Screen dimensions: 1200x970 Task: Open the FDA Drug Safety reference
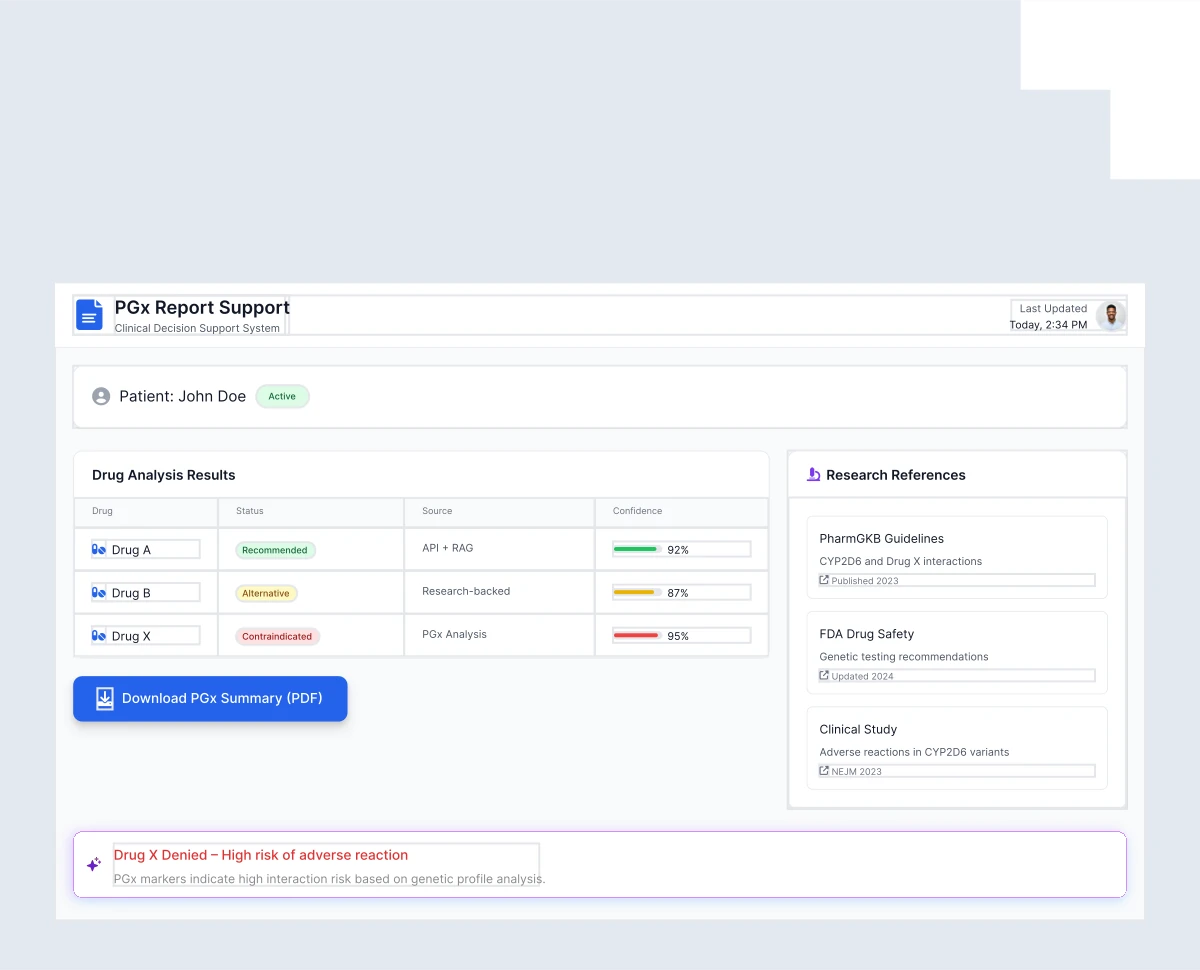[866, 634]
